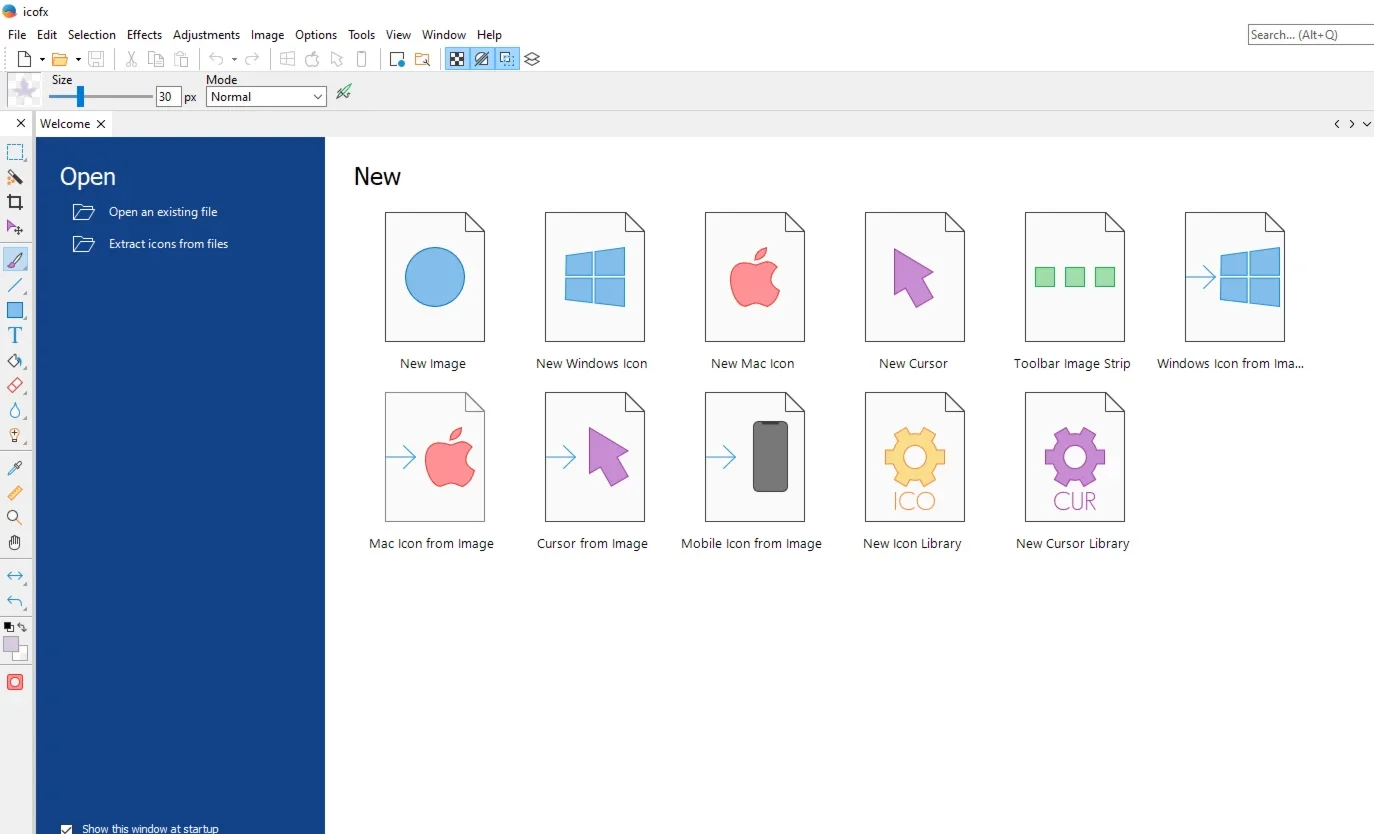Open the Edit menu

47,35
